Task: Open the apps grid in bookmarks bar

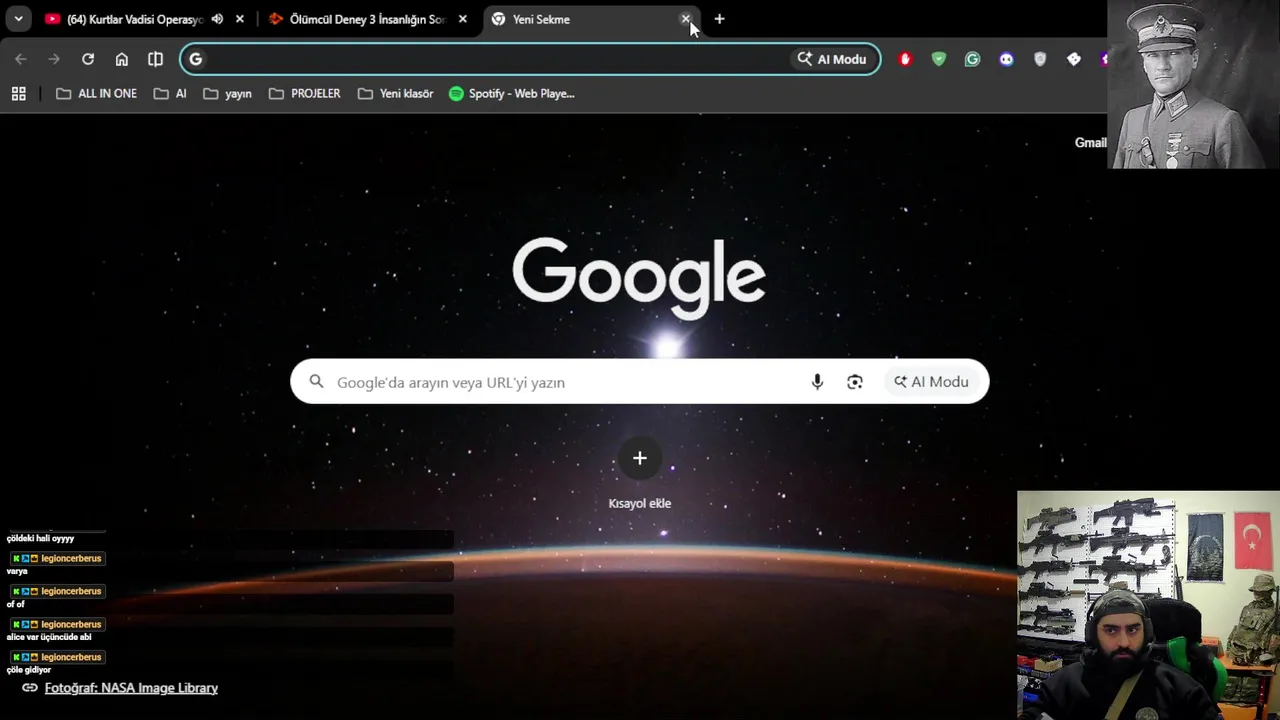Action: coord(18,93)
